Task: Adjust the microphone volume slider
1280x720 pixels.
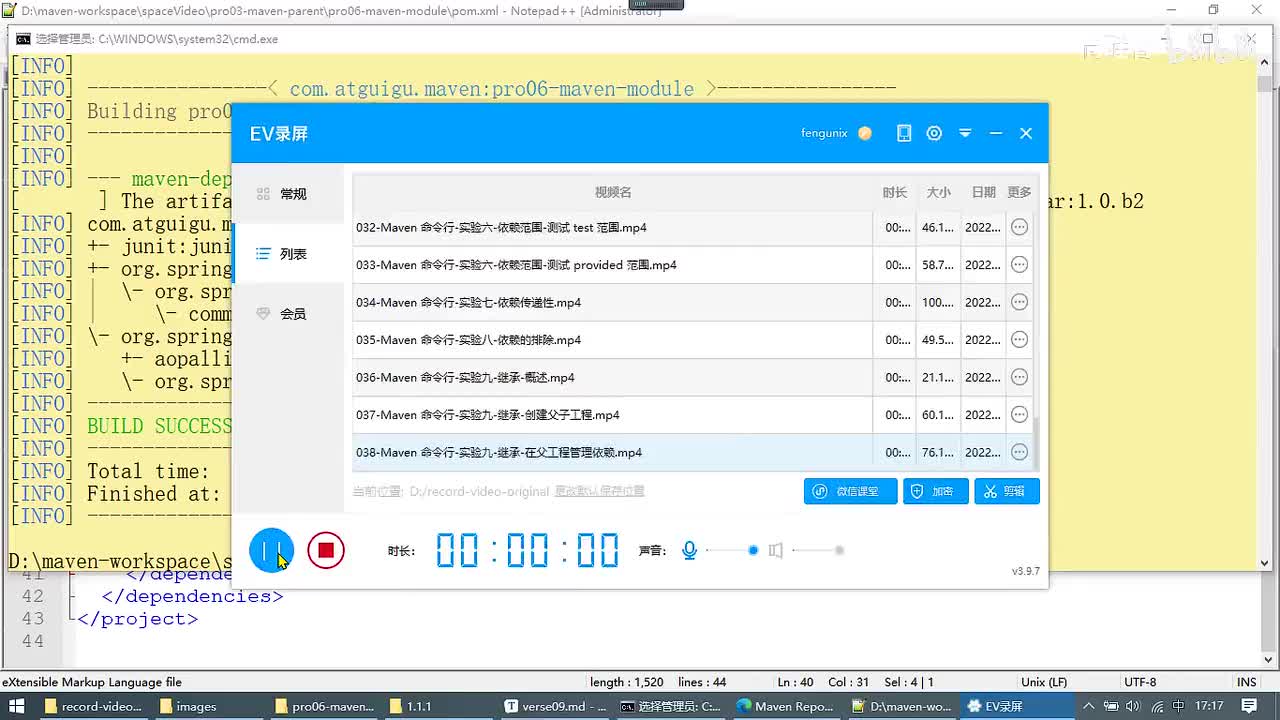Action: (x=731, y=550)
